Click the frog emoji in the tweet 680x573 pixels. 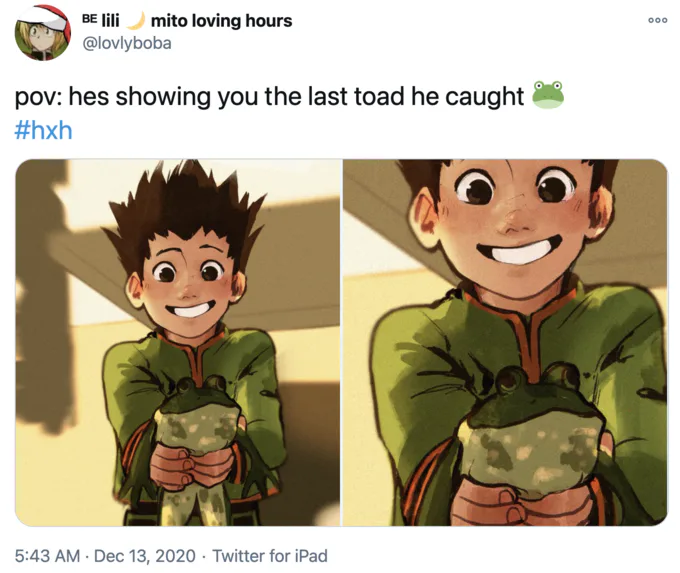pyautogui.click(x=548, y=95)
